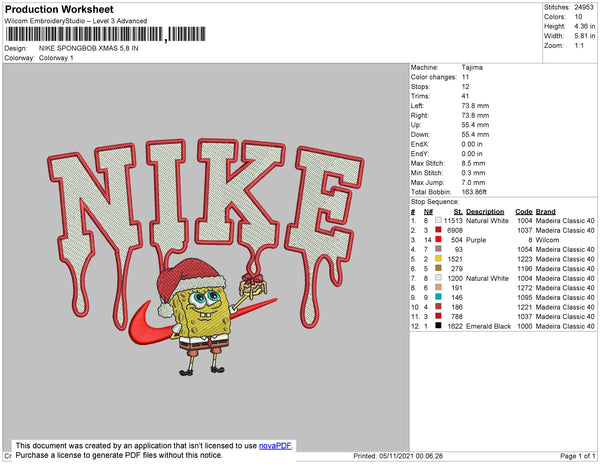
Task: Click the Total Bobbin value '163.86ft'
Action: click(x=474, y=192)
